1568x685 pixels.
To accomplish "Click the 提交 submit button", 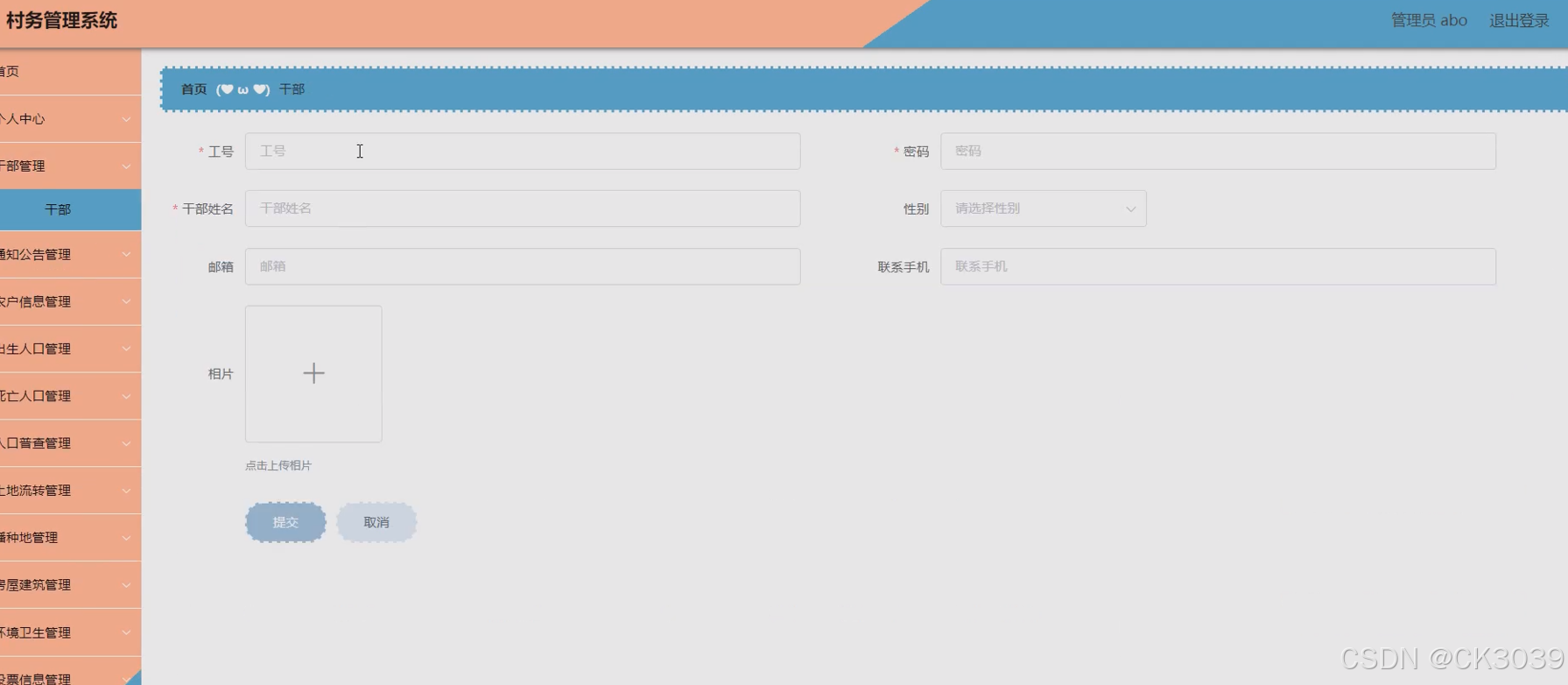I will (285, 522).
